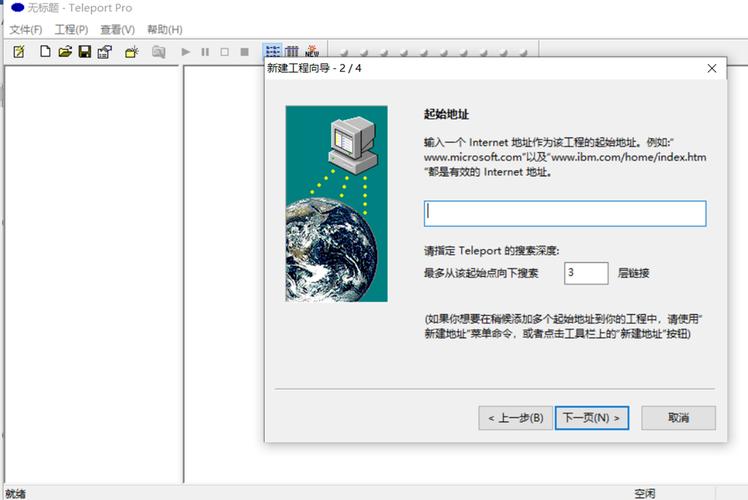
Task: Add new starting address icon
Action: coord(131,52)
